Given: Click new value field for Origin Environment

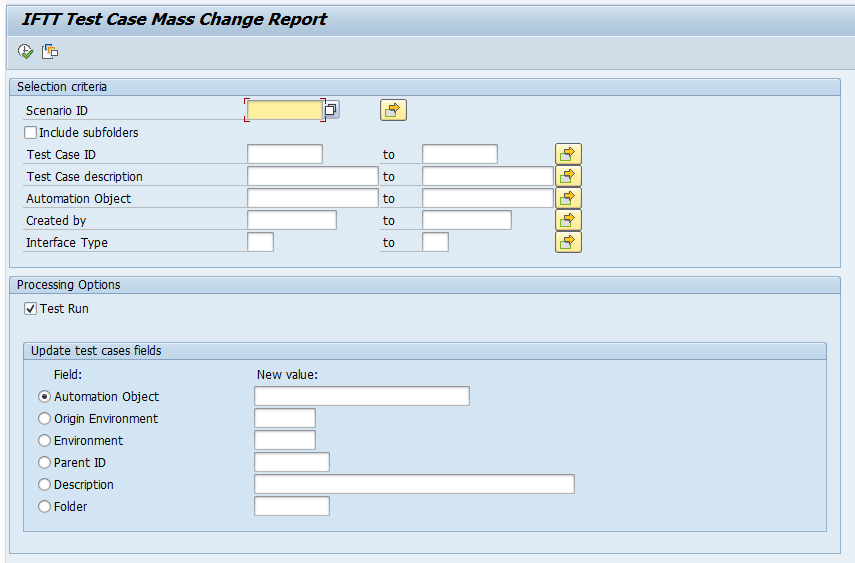Looking at the screenshot, I should click(285, 418).
